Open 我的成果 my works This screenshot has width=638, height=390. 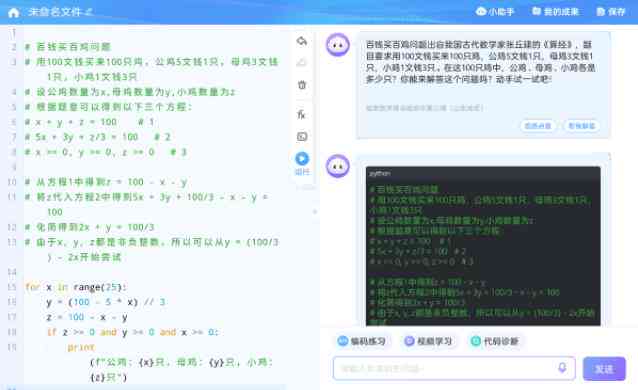pyautogui.click(x=555, y=11)
